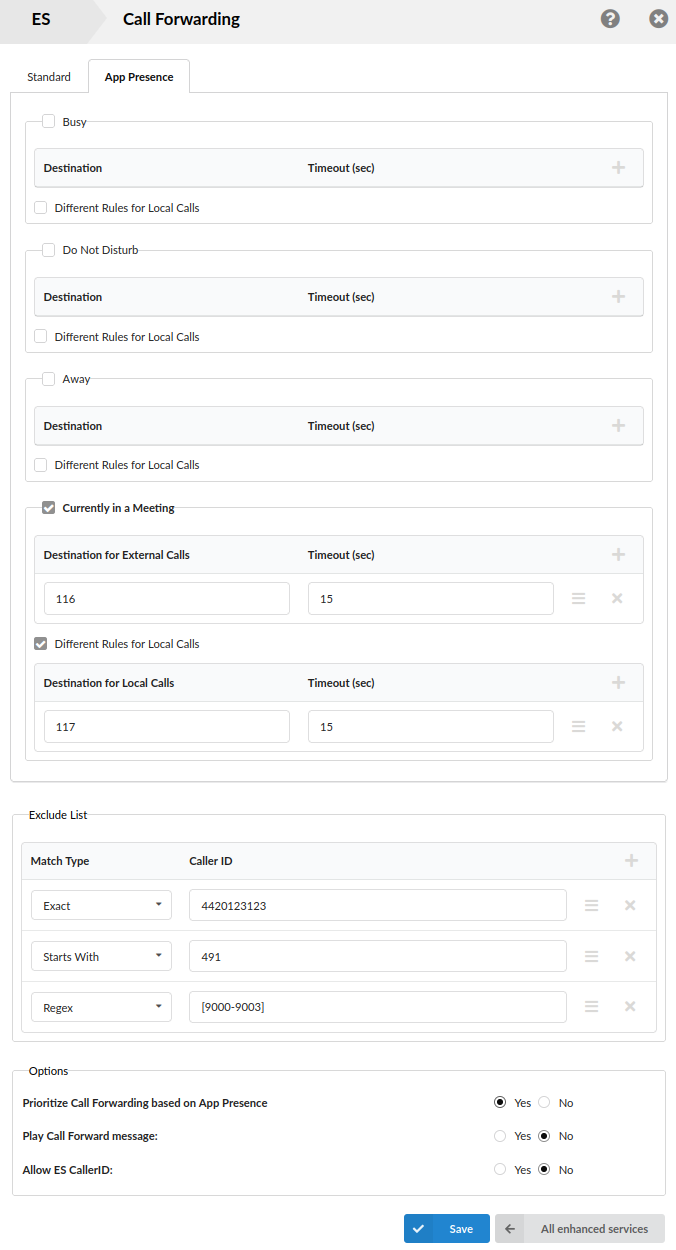Add a destination under Do Not Disturb
Viewport: 676px width, 1250px height.
tap(618, 297)
